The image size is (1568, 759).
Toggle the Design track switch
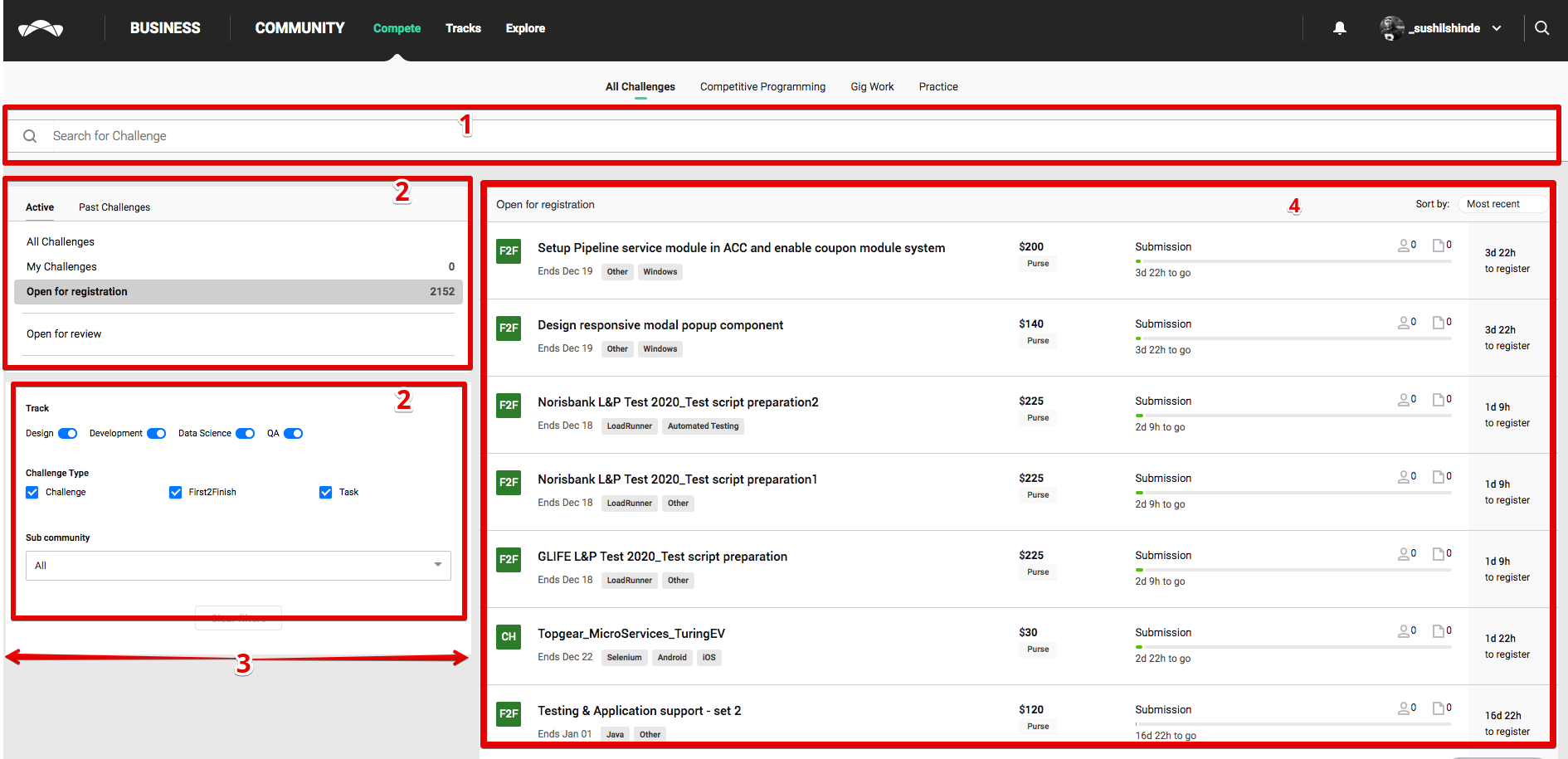pos(68,433)
